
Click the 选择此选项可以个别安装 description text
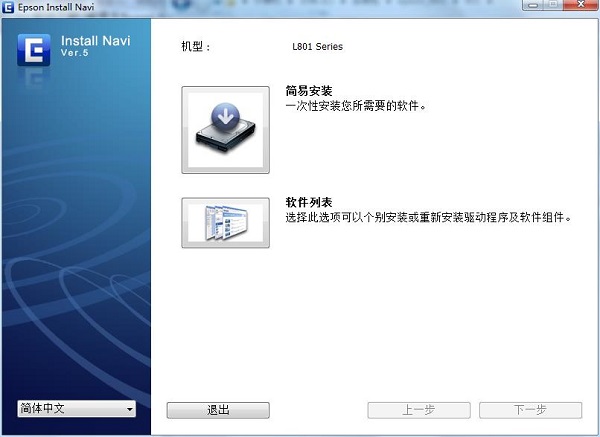(429, 217)
